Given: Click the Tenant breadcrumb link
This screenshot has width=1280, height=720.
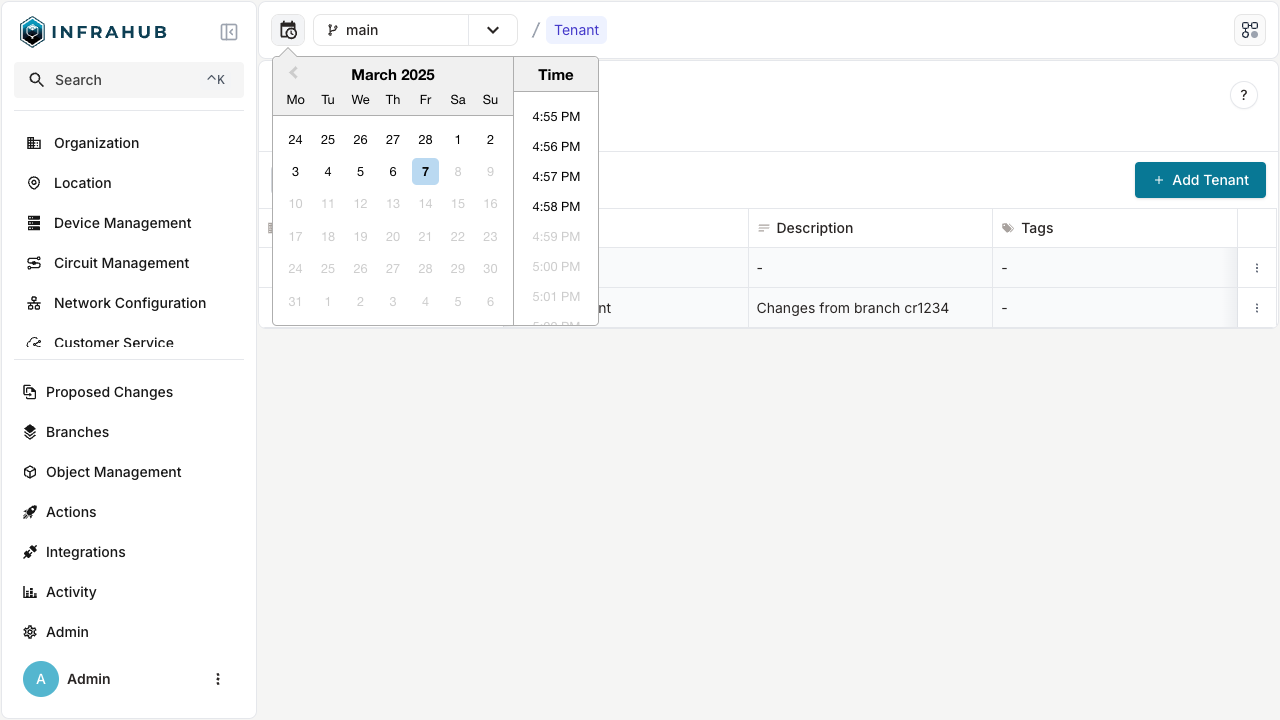Looking at the screenshot, I should 576,30.
